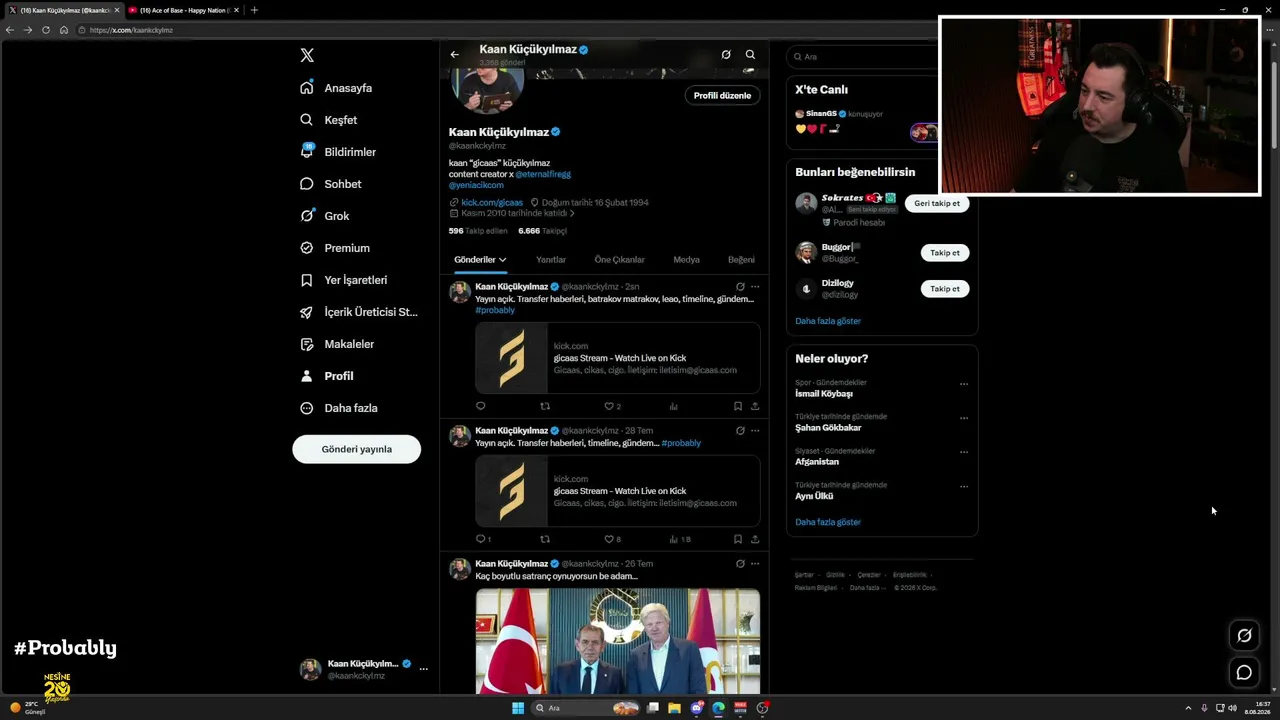The image size is (1280, 720).
Task: Open more options on the 28 Tem post
Action: (755, 431)
